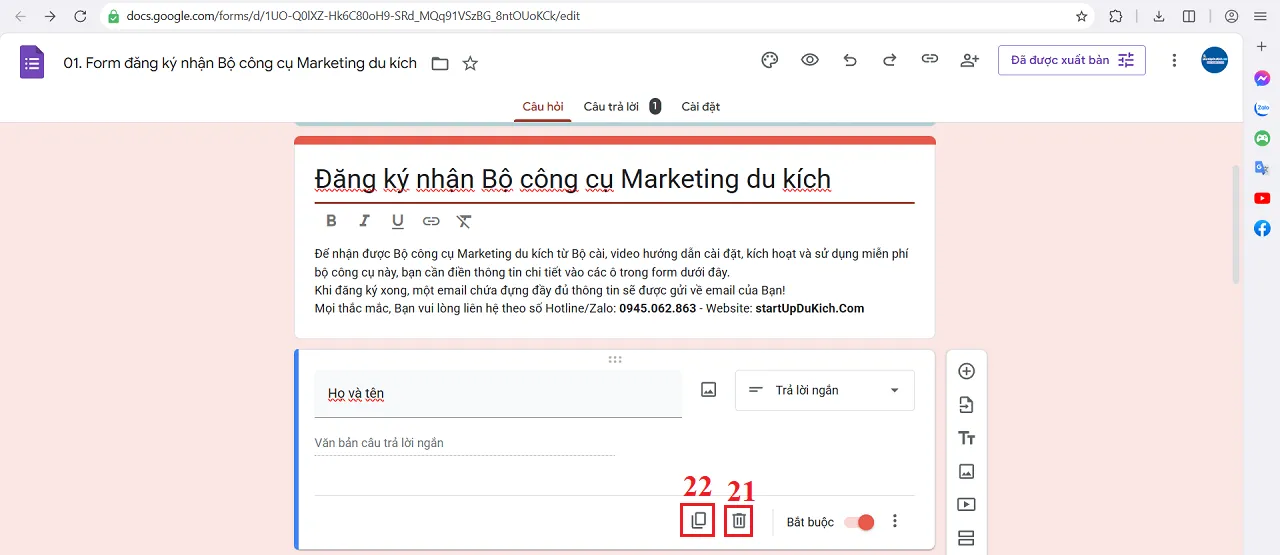1280x555 pixels.
Task: Click the browser address bar URL
Action: [352, 16]
